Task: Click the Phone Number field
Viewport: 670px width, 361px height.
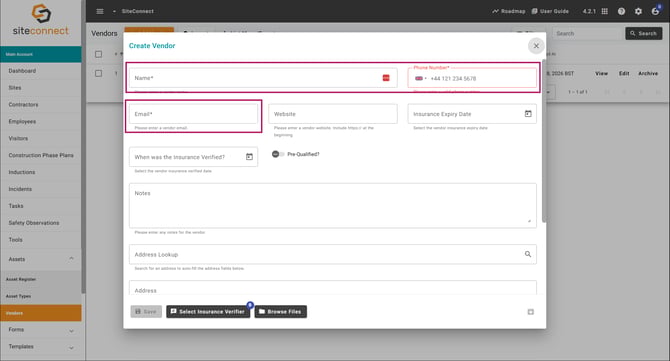Action: pyautogui.click(x=472, y=78)
